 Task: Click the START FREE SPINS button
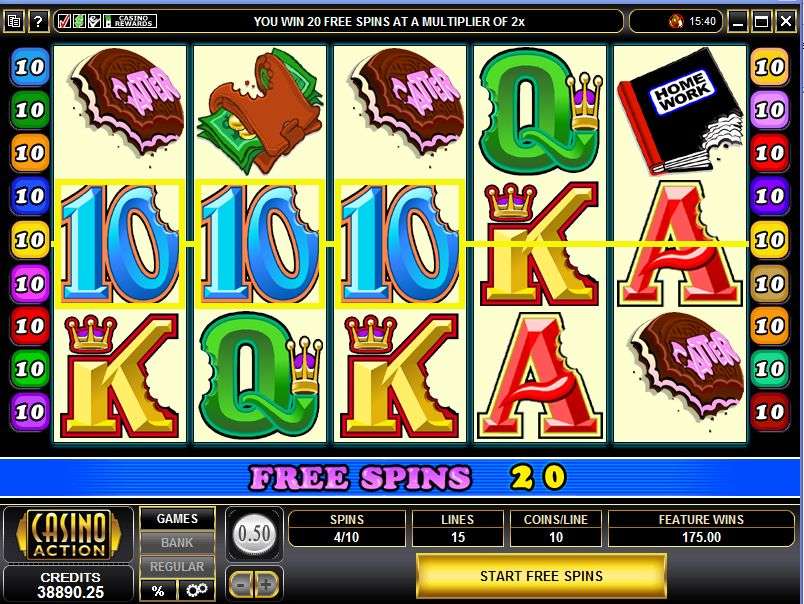pyautogui.click(x=541, y=576)
